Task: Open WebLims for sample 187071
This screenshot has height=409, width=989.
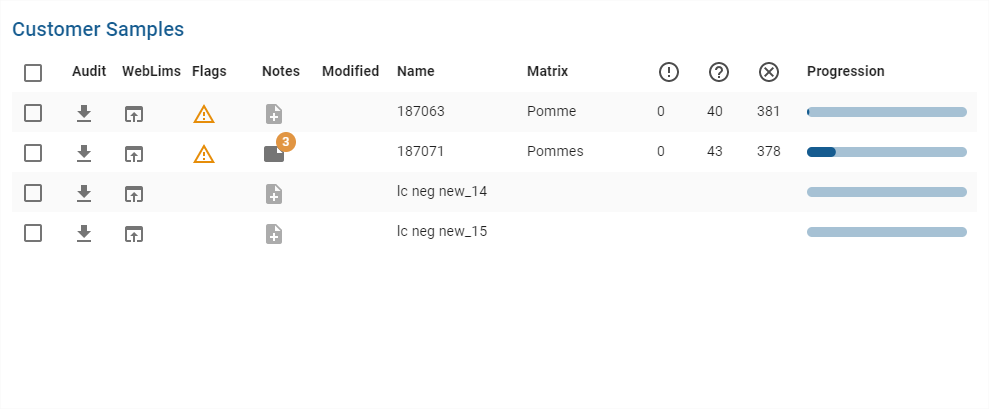Action: tap(134, 153)
